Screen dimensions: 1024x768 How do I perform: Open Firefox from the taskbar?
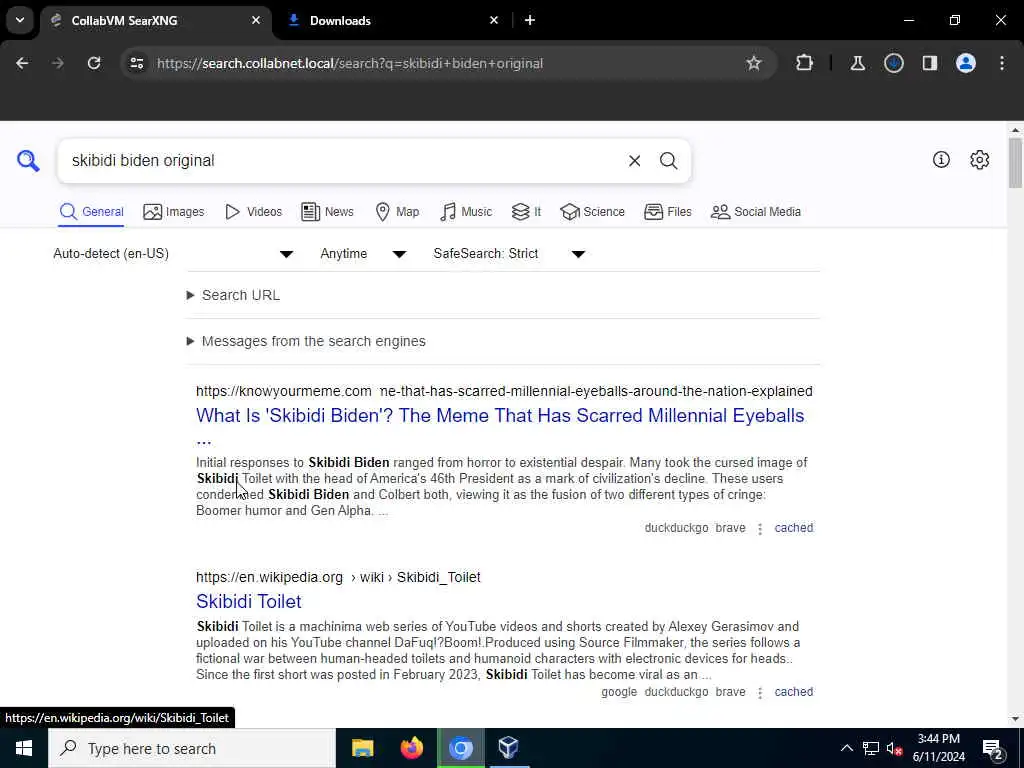[x=411, y=748]
